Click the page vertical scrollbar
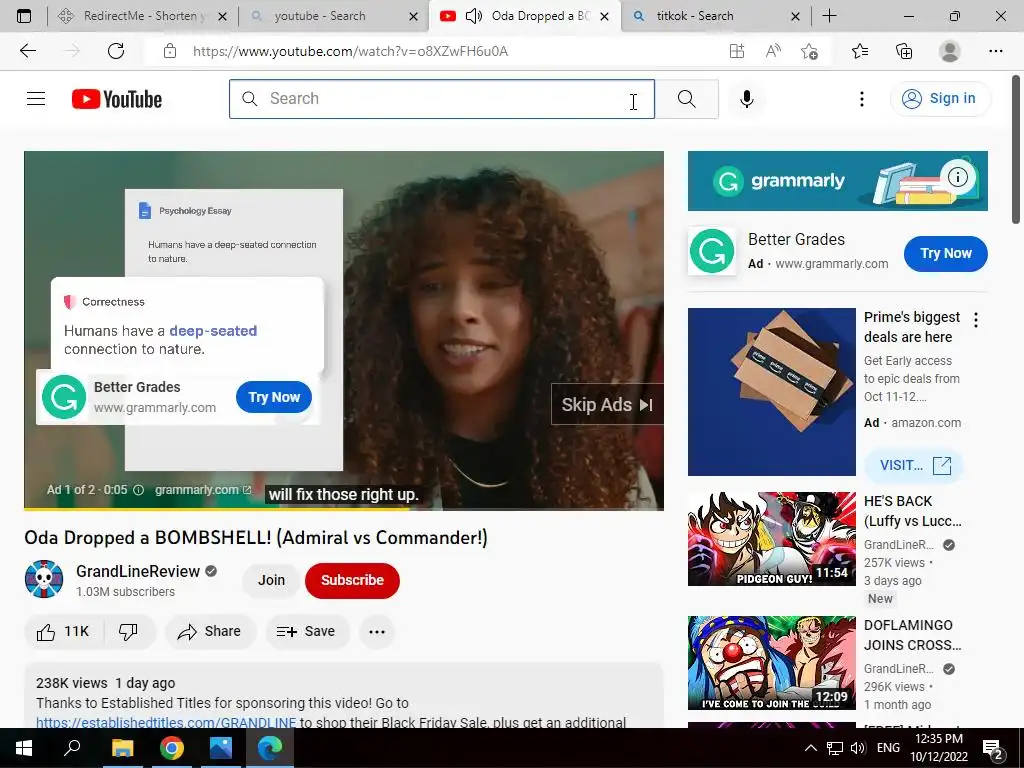Screen dimensions: 1024x768 [1016, 150]
